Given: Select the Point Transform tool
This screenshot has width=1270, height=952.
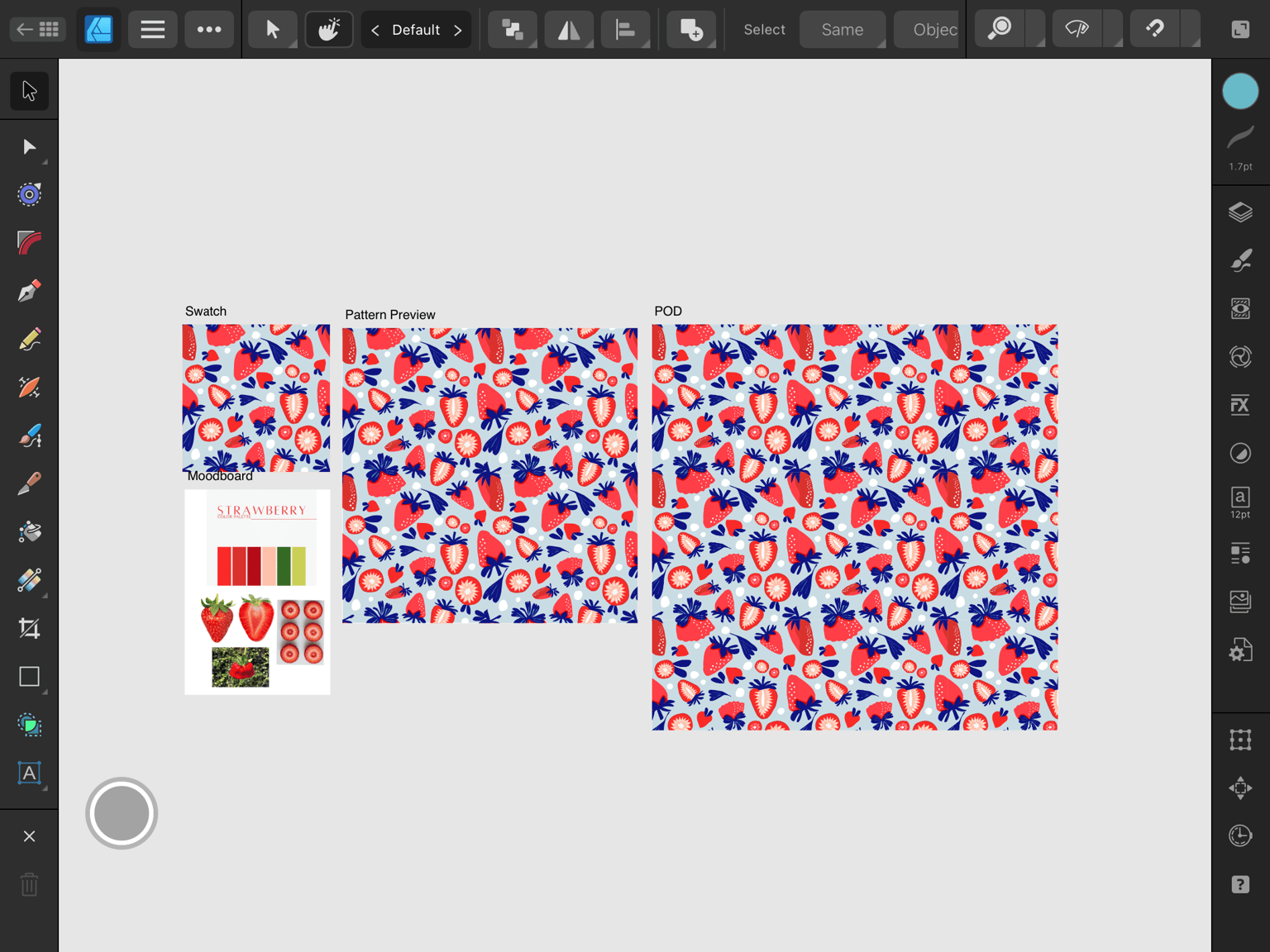Looking at the screenshot, I should tap(29, 195).
